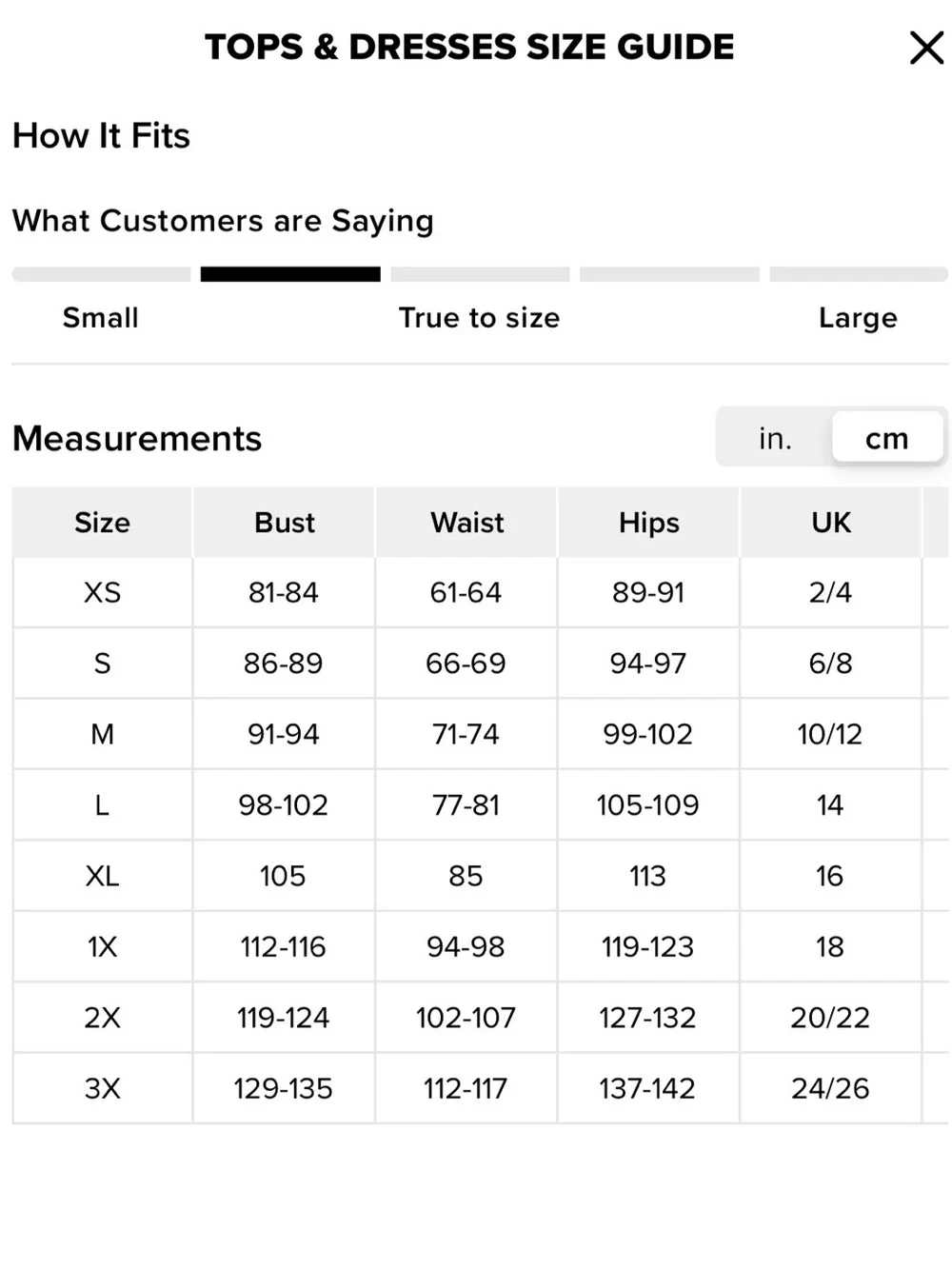Click the 1X size row label

(x=102, y=947)
